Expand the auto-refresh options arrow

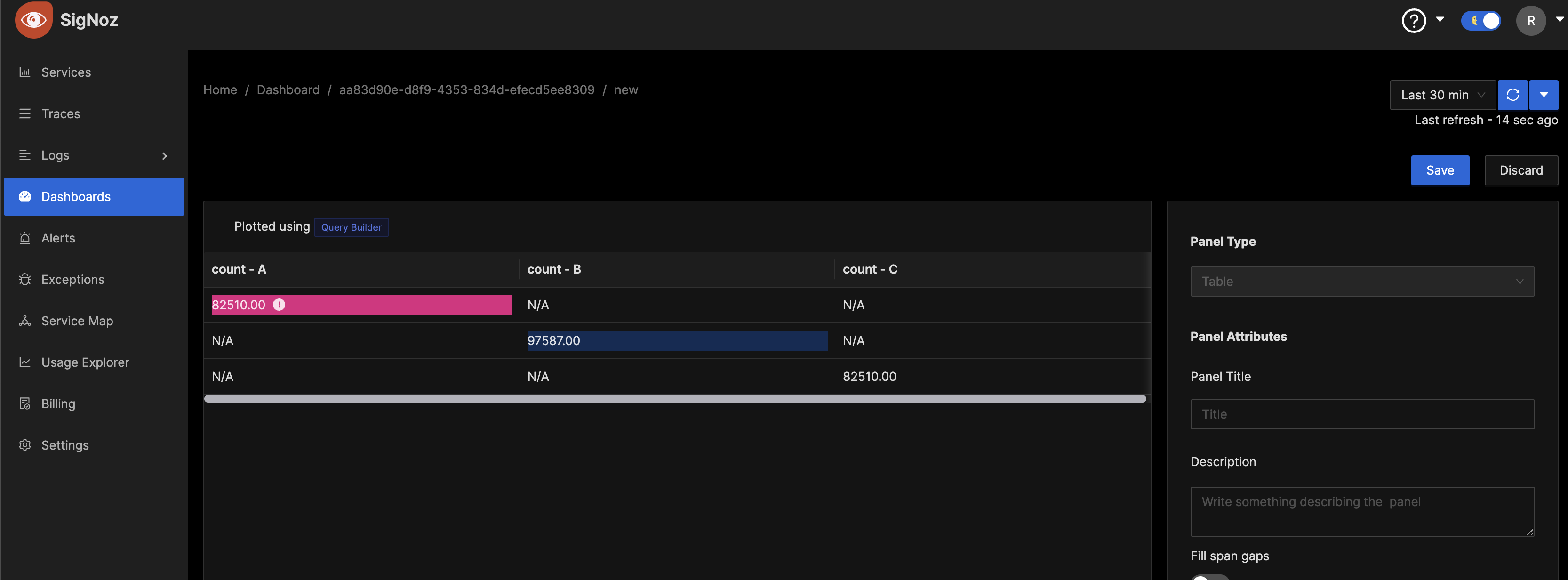(x=1543, y=95)
